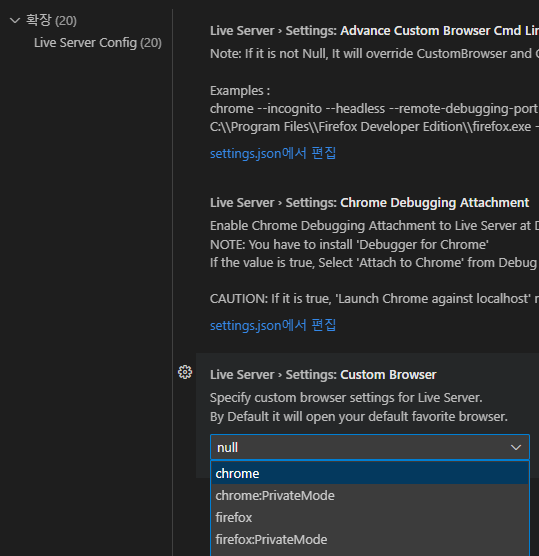The height and width of the screenshot is (556, 539).
Task: Click the 'By Default it will open' description
Action: (359, 416)
